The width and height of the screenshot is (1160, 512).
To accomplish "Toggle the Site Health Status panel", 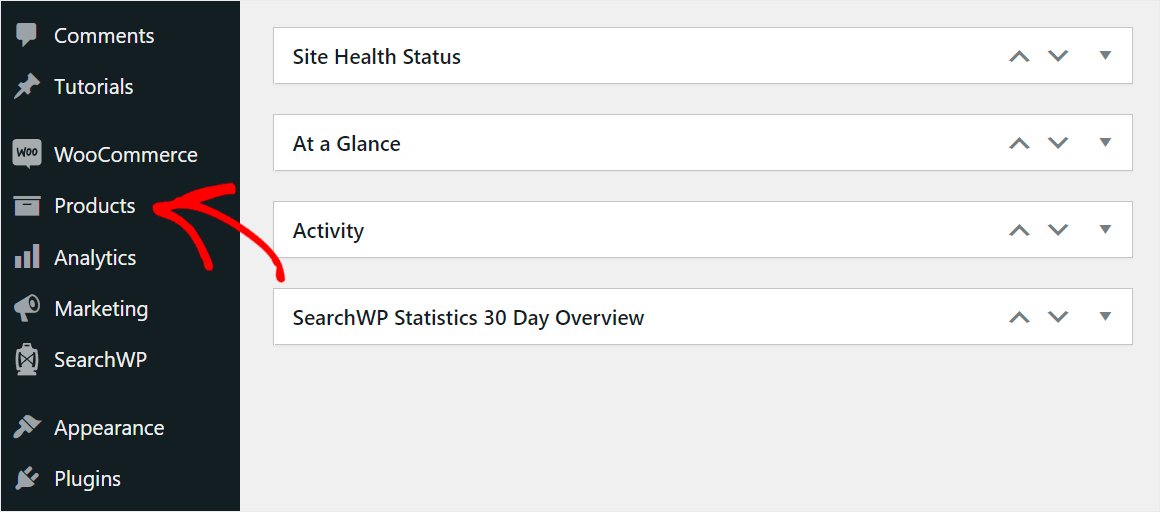I will pyautogui.click(x=1105, y=56).
